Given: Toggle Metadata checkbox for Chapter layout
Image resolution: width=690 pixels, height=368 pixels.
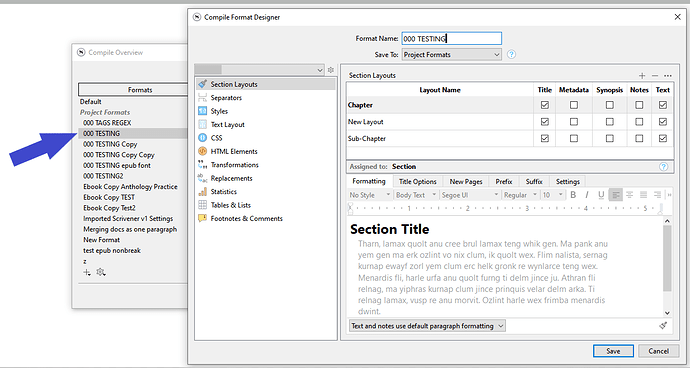Looking at the screenshot, I should coord(574,105).
